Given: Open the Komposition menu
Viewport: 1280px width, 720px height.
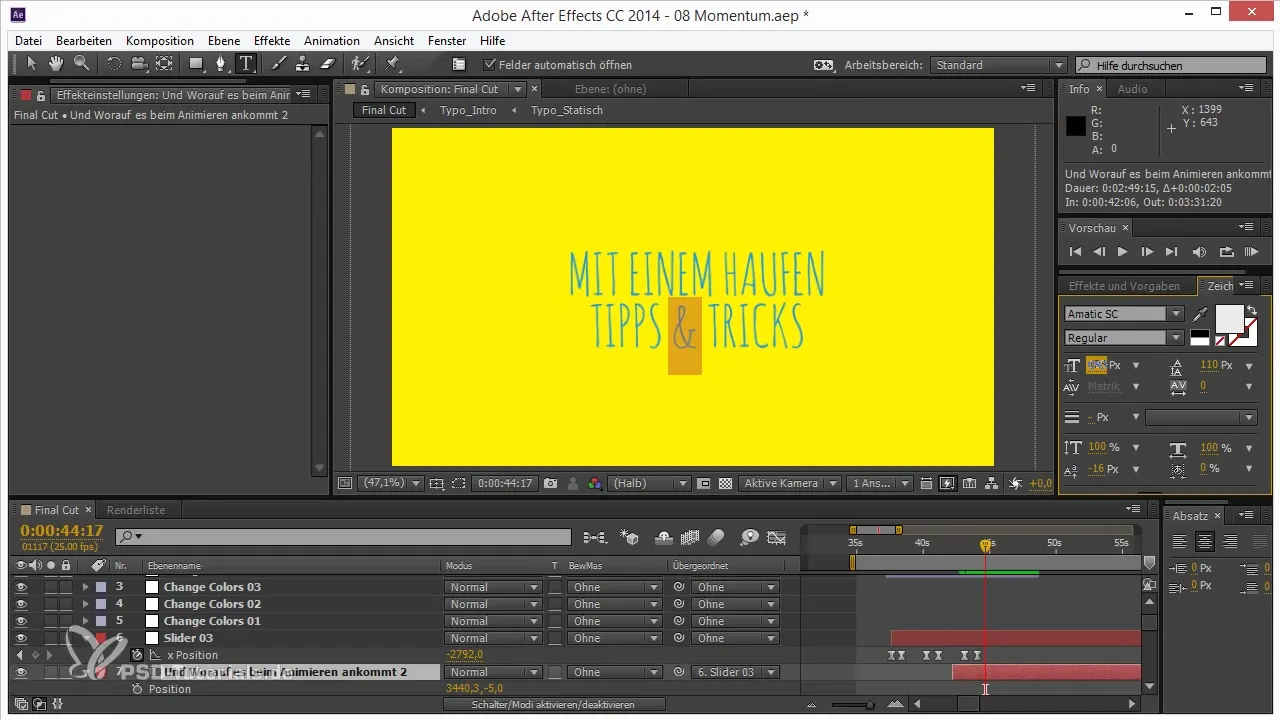Looking at the screenshot, I should coord(160,41).
